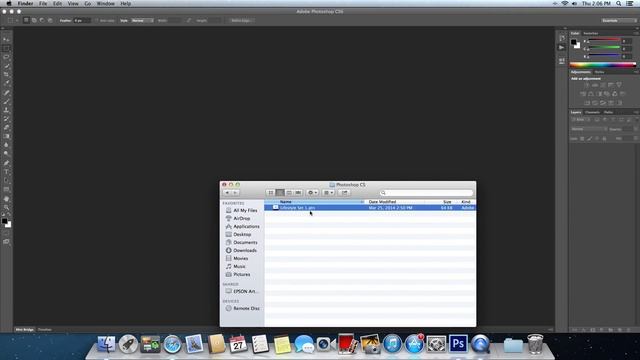Open the Essentials workspace dropdown

click(619, 20)
